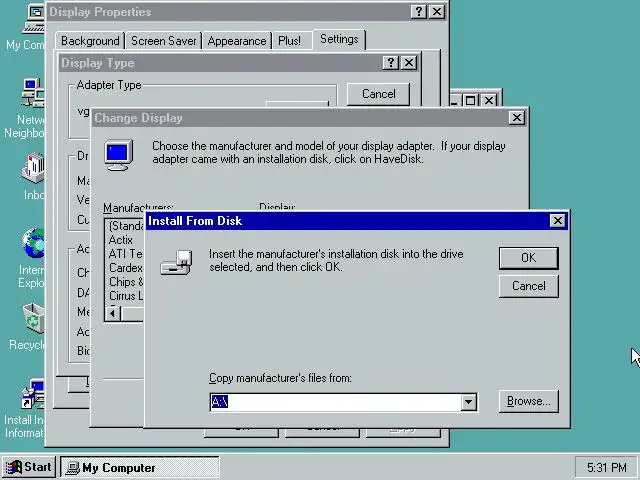Screen dimensions: 640x480
Task: Select Chips & Technologies in Manufacturers list
Action: pyautogui.click(x=126, y=282)
